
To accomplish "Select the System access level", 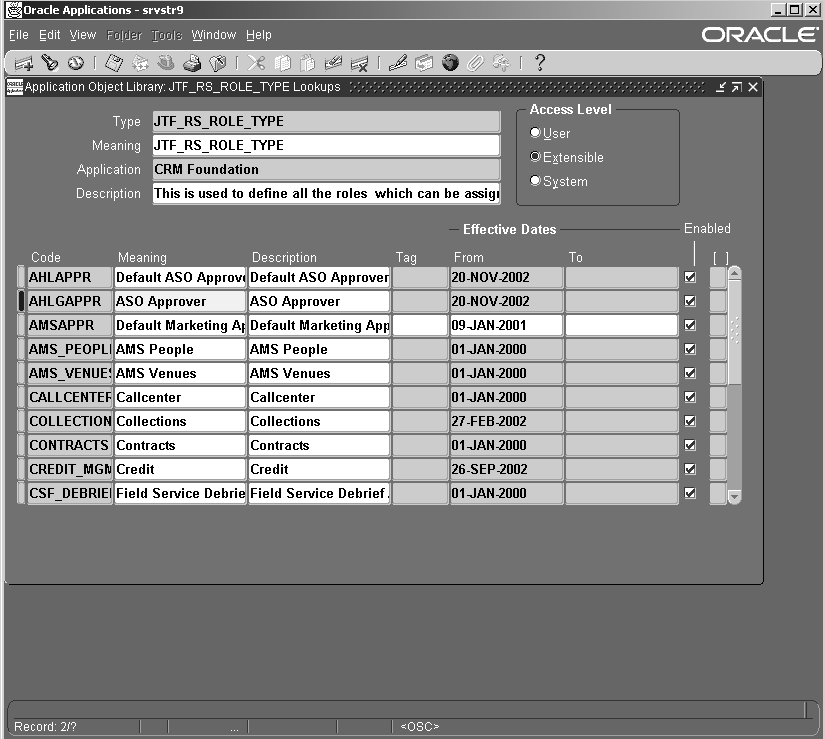I will (535, 180).
